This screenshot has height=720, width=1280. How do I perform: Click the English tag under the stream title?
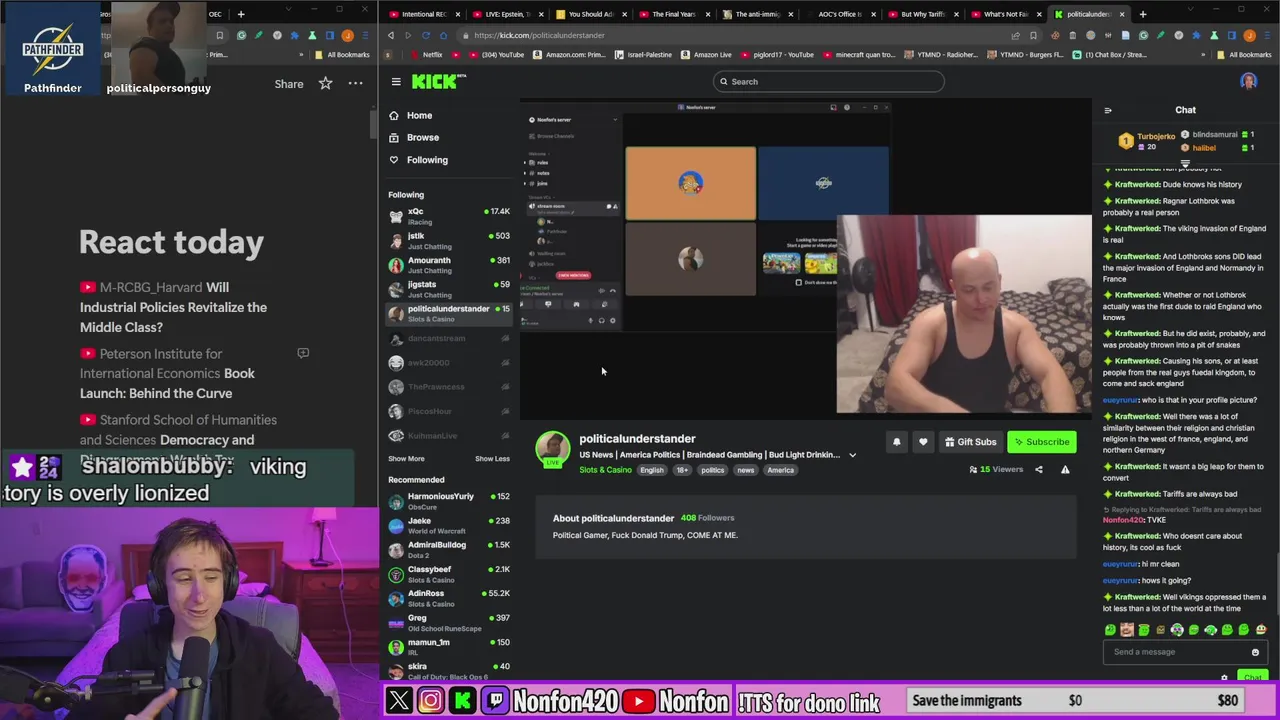tap(651, 470)
